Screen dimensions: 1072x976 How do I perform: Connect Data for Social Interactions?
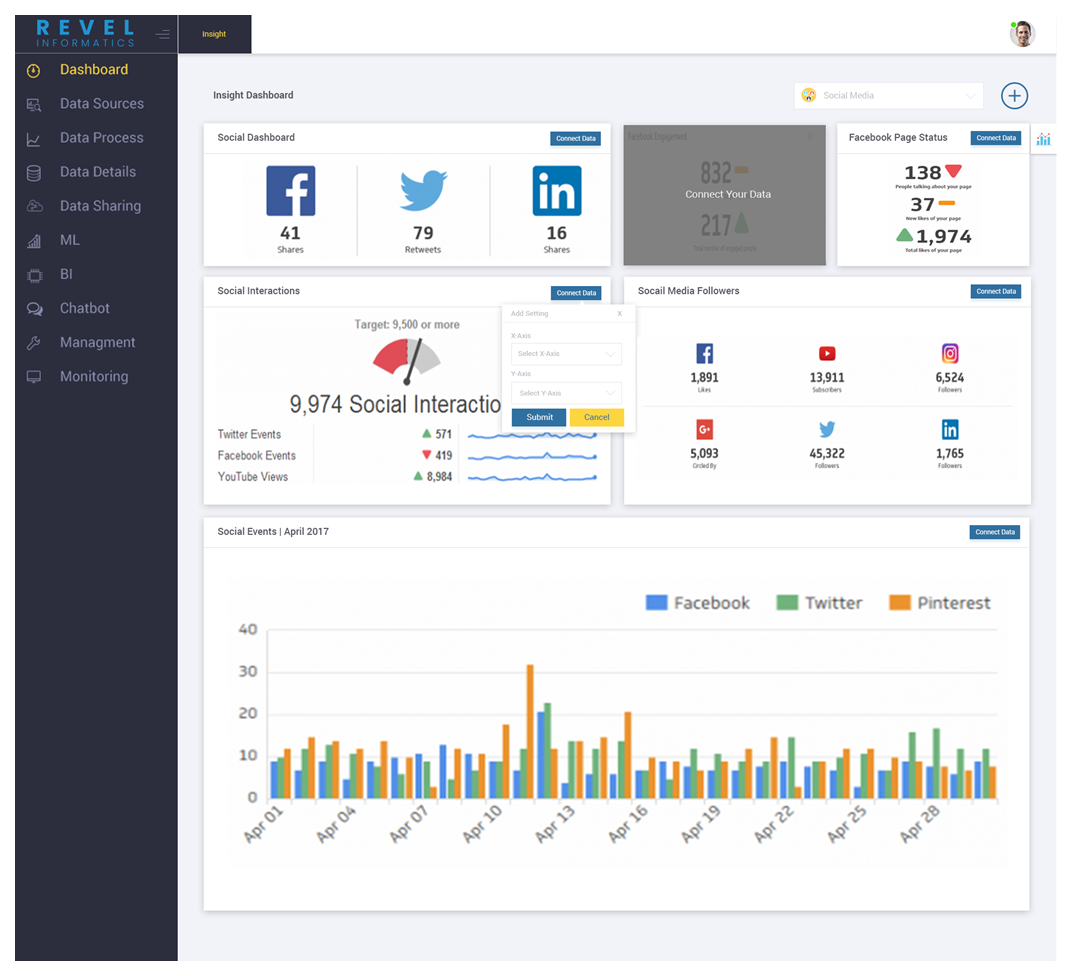(576, 293)
